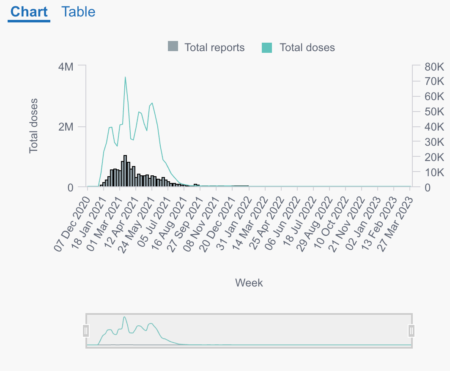The image size is (450, 371).
Task: Click the 31 Jan 2022 axis label
Action: point(234,224)
